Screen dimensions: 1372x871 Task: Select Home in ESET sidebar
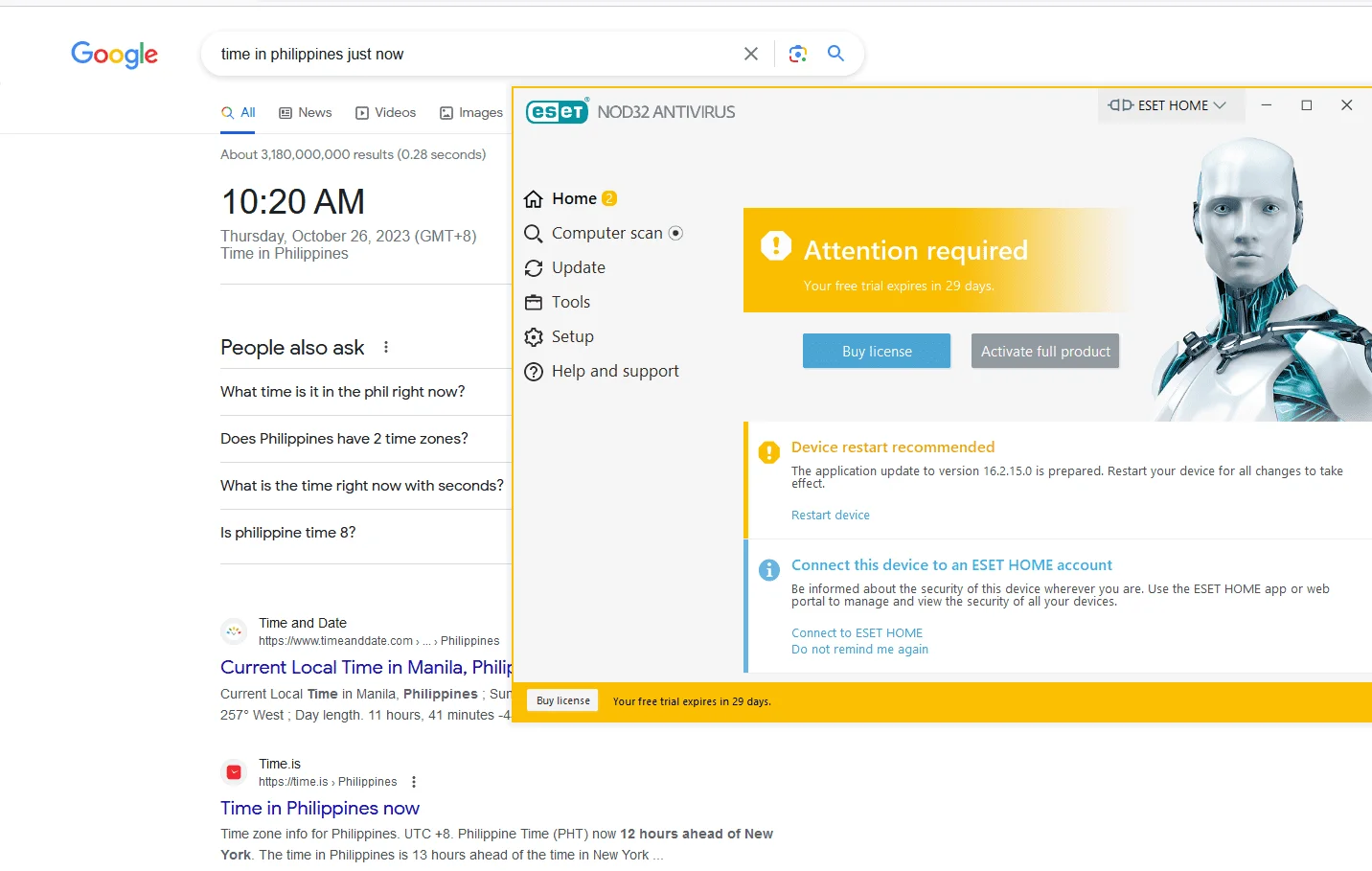(x=574, y=198)
